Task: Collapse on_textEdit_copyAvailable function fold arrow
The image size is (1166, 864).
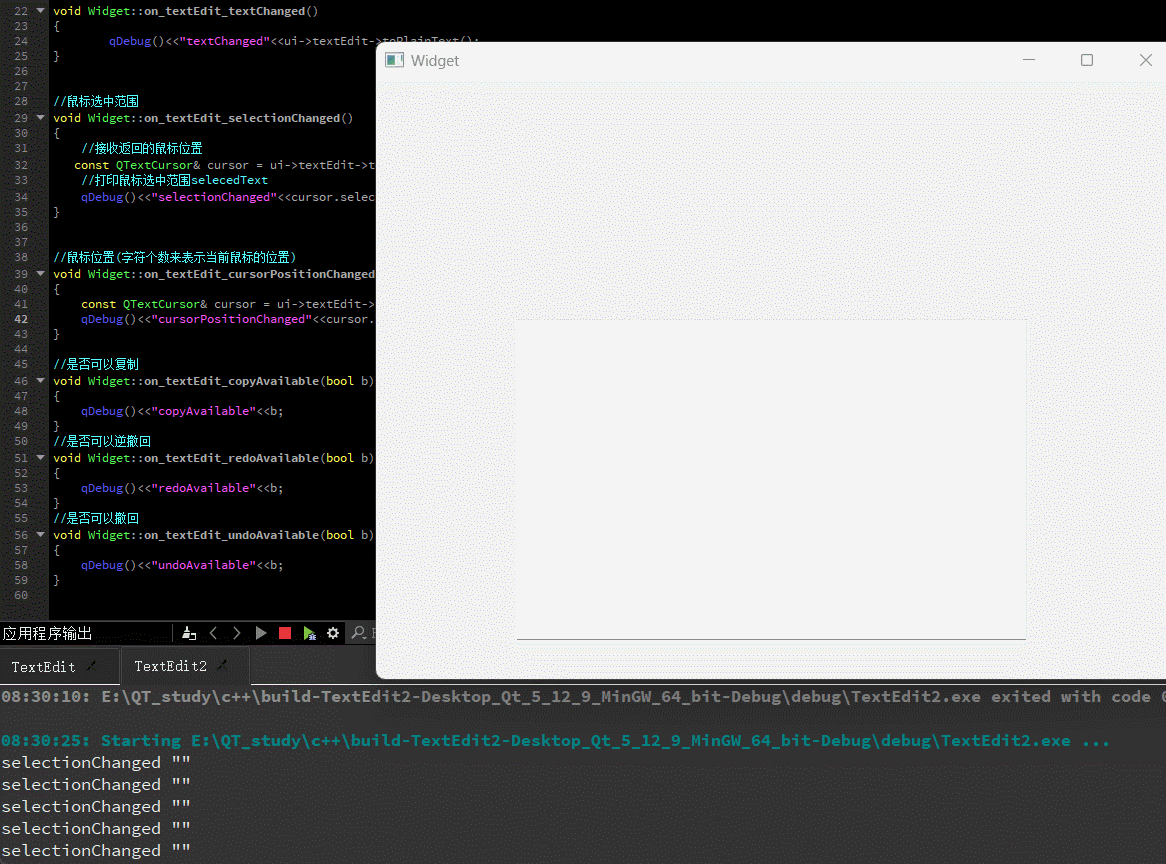Action: tap(40, 381)
